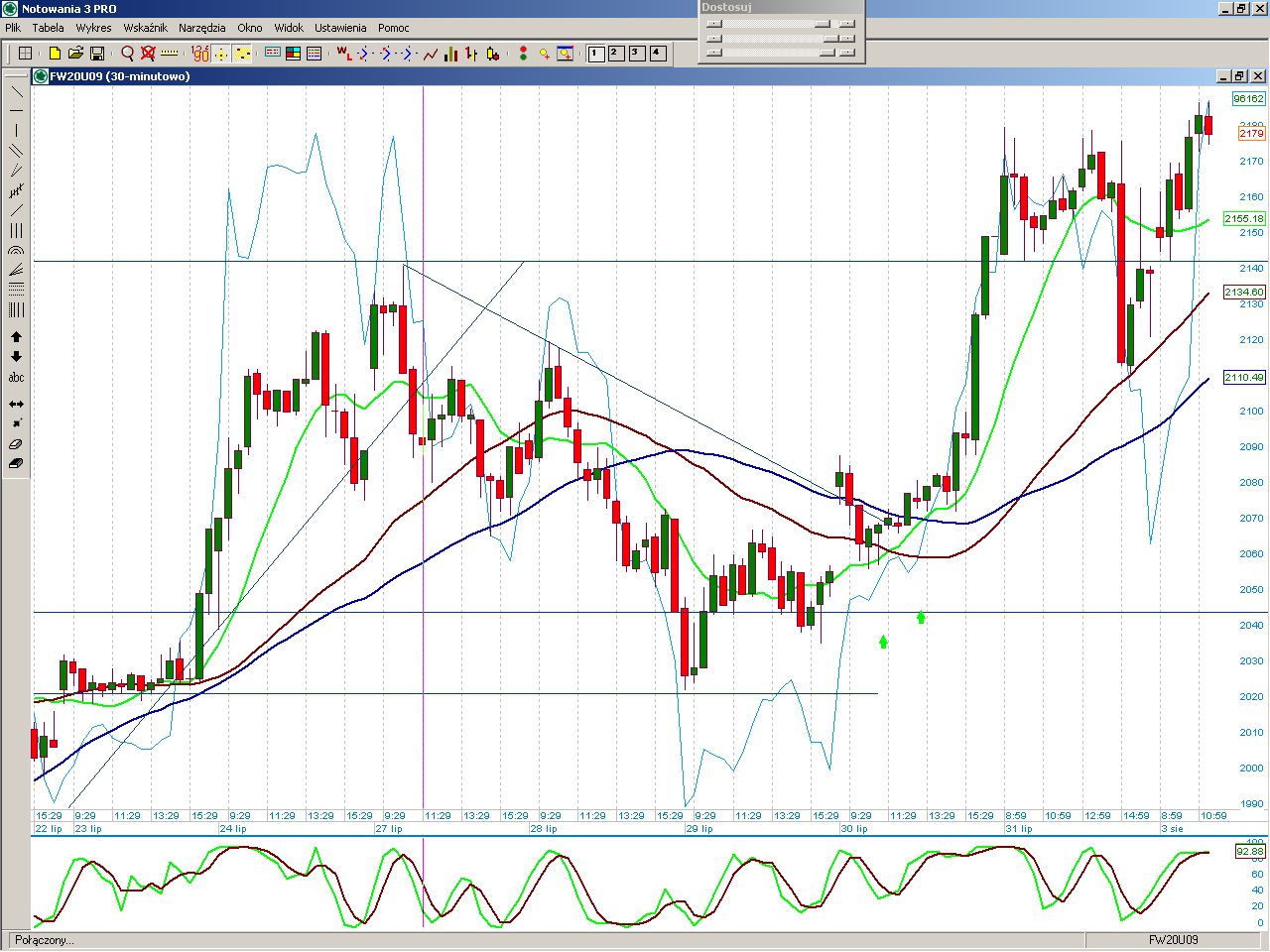
Task: Click the red and green traffic light icon
Action: click(x=523, y=54)
